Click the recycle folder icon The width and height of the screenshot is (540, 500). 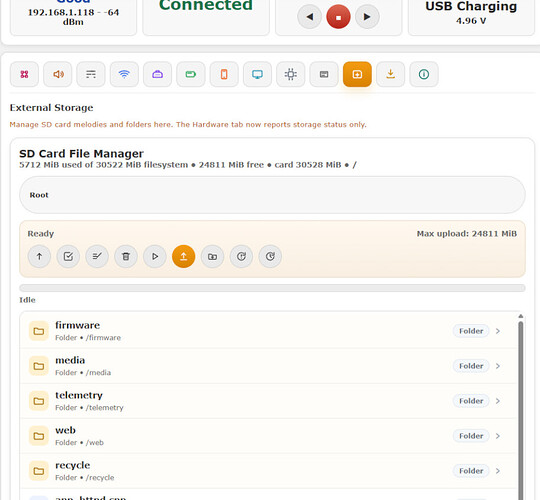click(x=39, y=471)
